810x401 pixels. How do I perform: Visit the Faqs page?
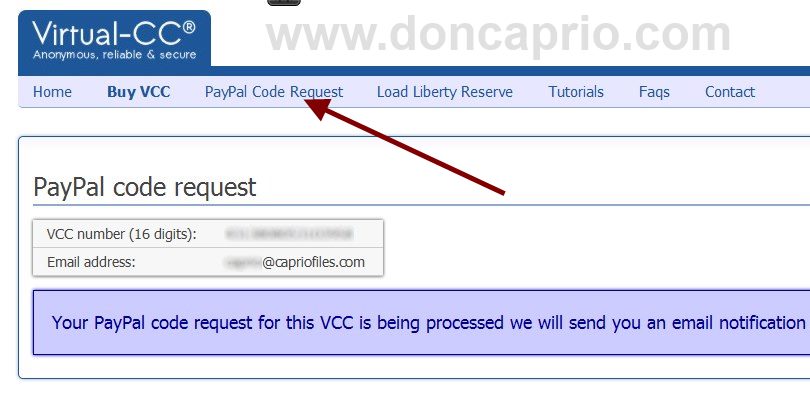point(654,92)
